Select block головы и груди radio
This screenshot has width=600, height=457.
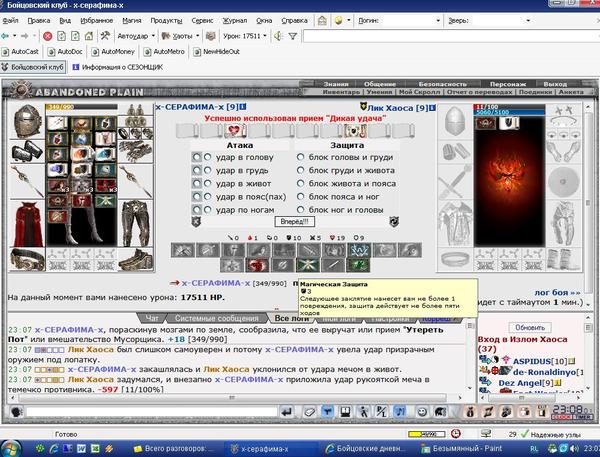pos(300,157)
